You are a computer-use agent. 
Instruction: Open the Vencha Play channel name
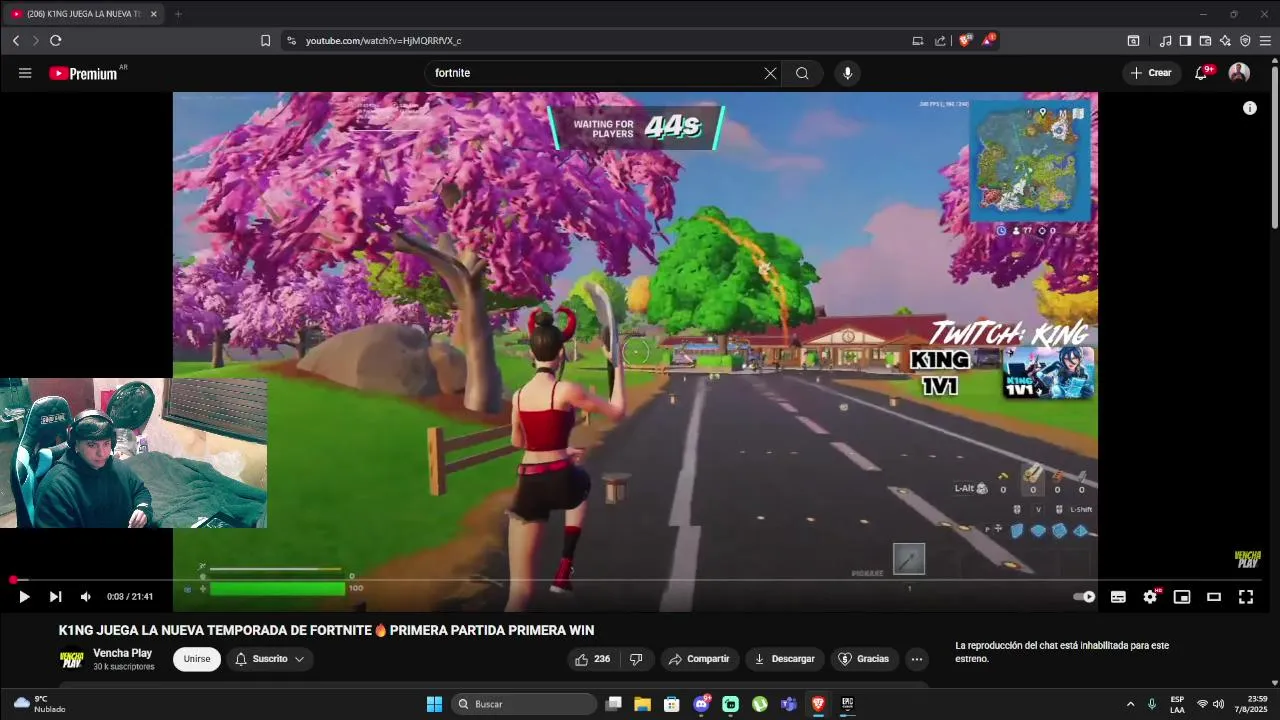[x=123, y=653]
